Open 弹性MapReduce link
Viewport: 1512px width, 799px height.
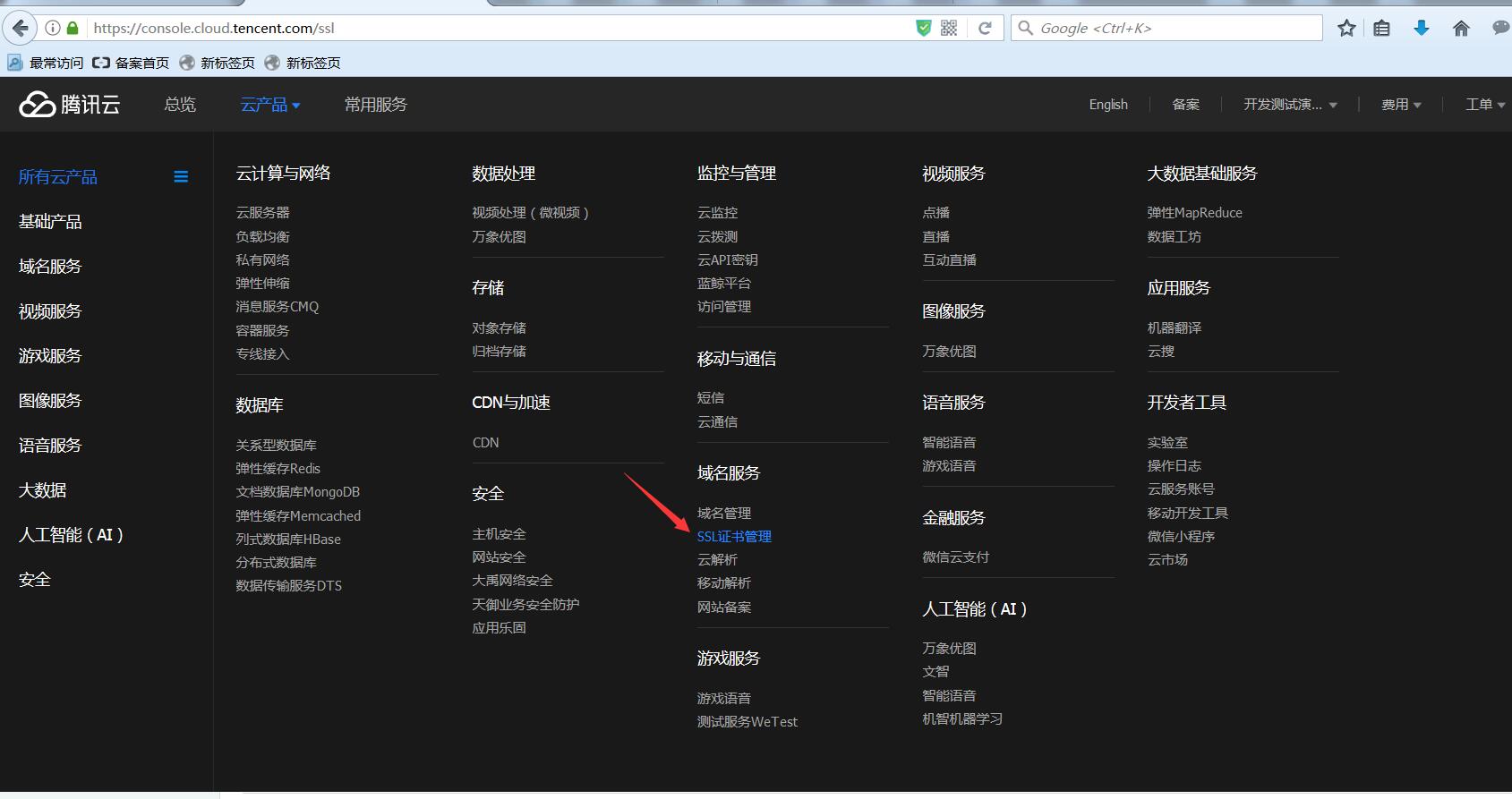pyautogui.click(x=1194, y=213)
